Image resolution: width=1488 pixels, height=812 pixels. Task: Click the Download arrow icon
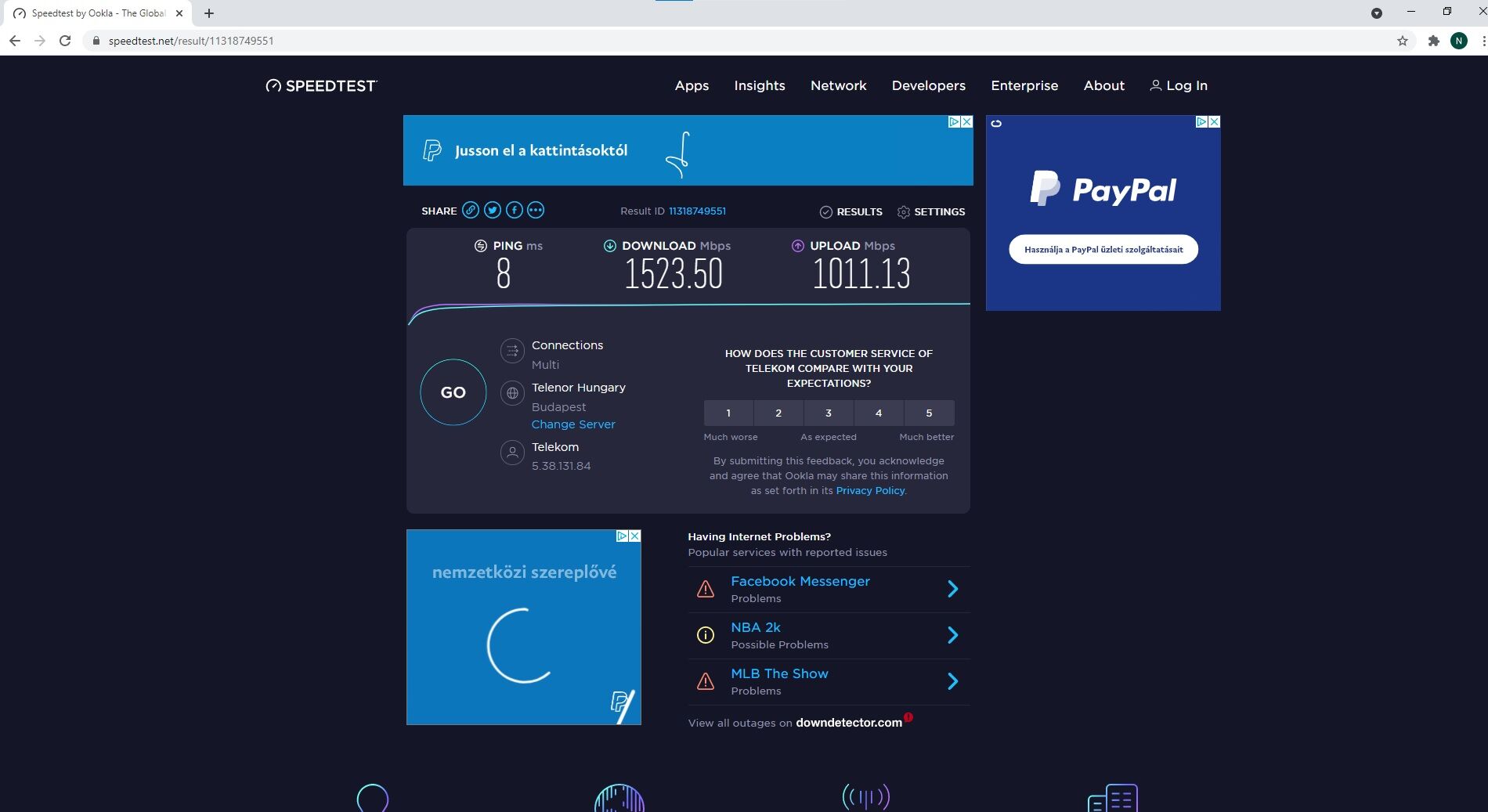point(610,246)
